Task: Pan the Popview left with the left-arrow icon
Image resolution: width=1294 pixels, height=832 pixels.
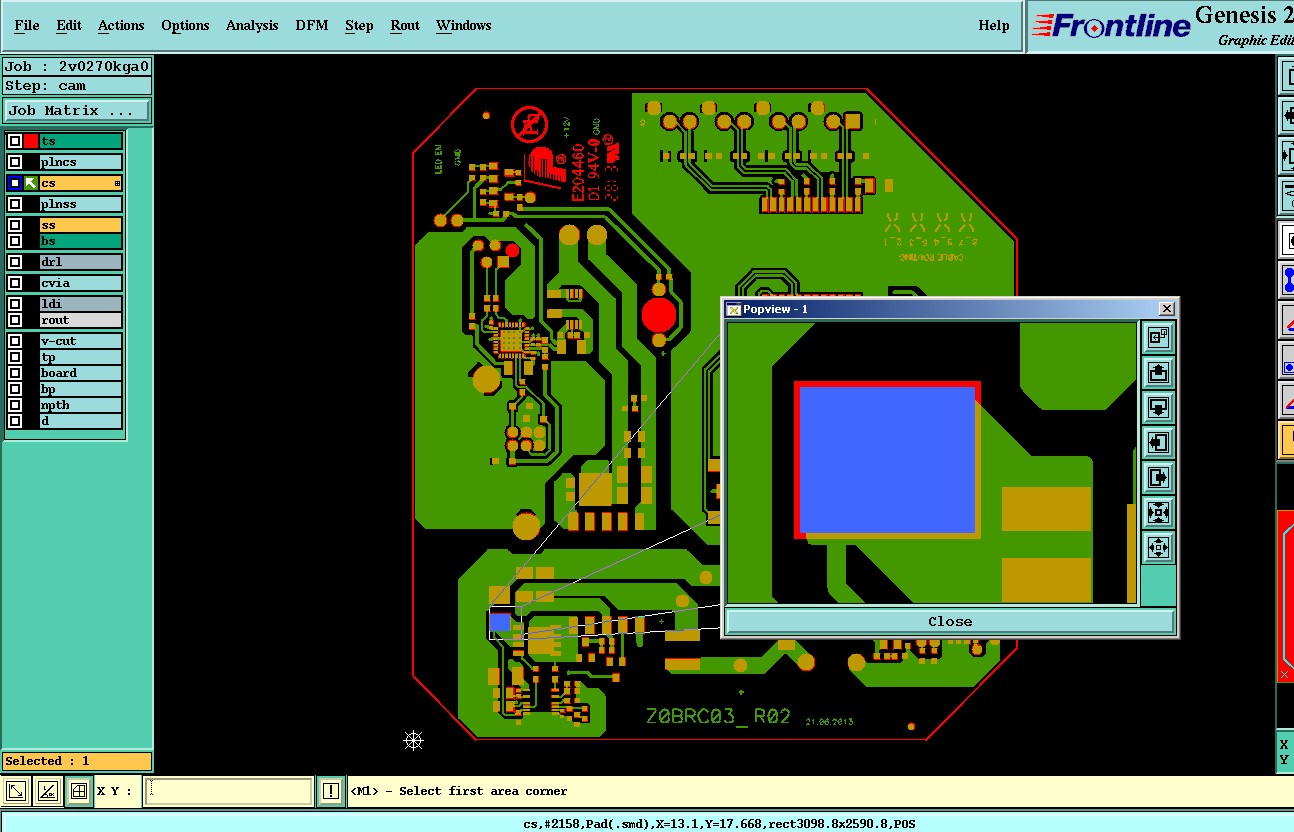Action: [x=1158, y=442]
